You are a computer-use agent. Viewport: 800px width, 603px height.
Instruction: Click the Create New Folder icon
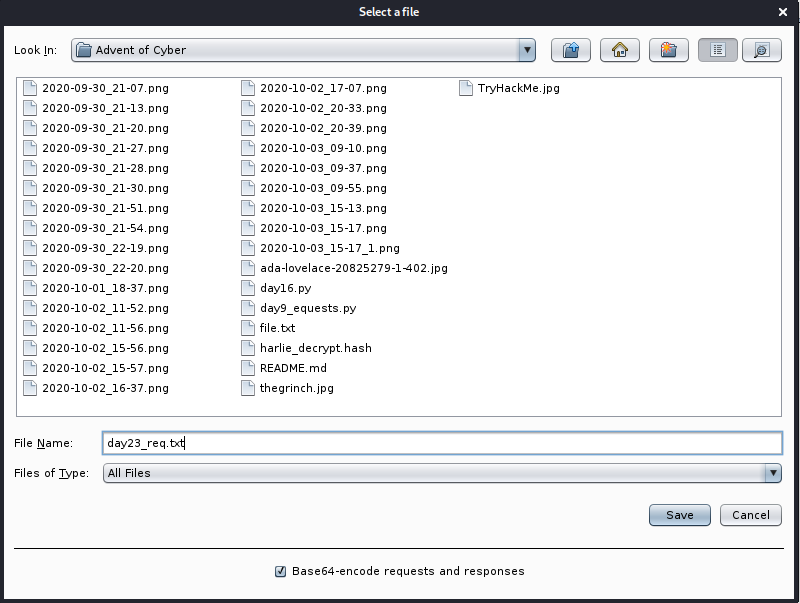pos(669,50)
